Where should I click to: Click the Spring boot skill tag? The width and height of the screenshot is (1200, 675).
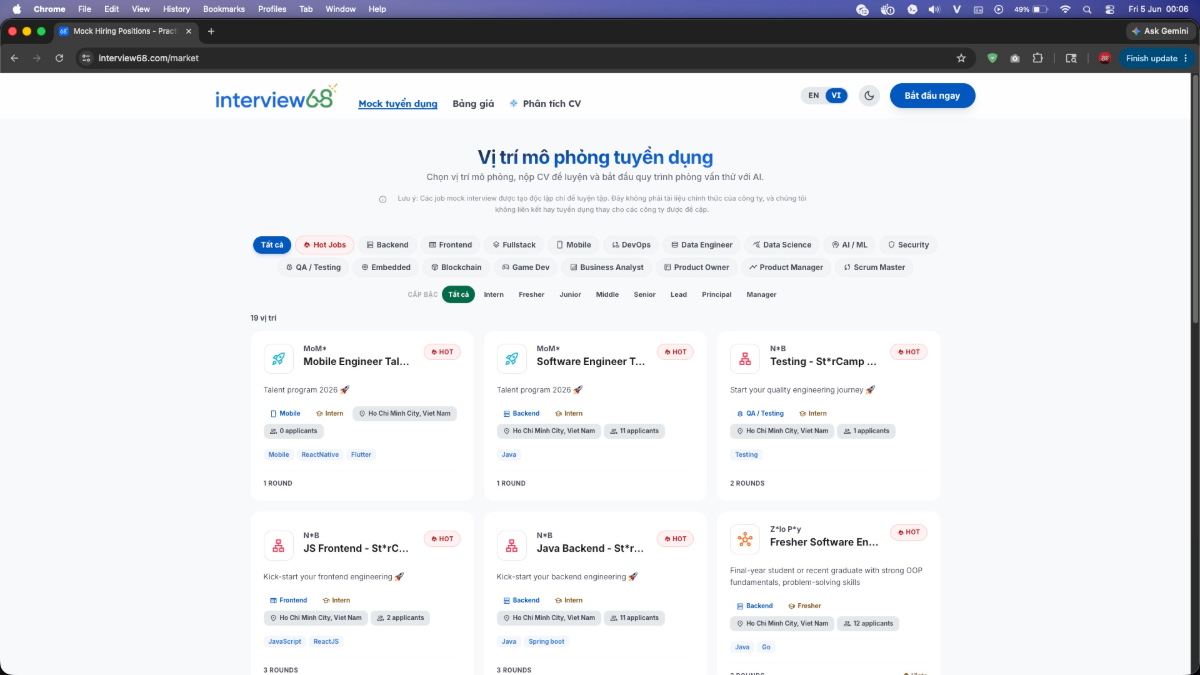(x=546, y=642)
